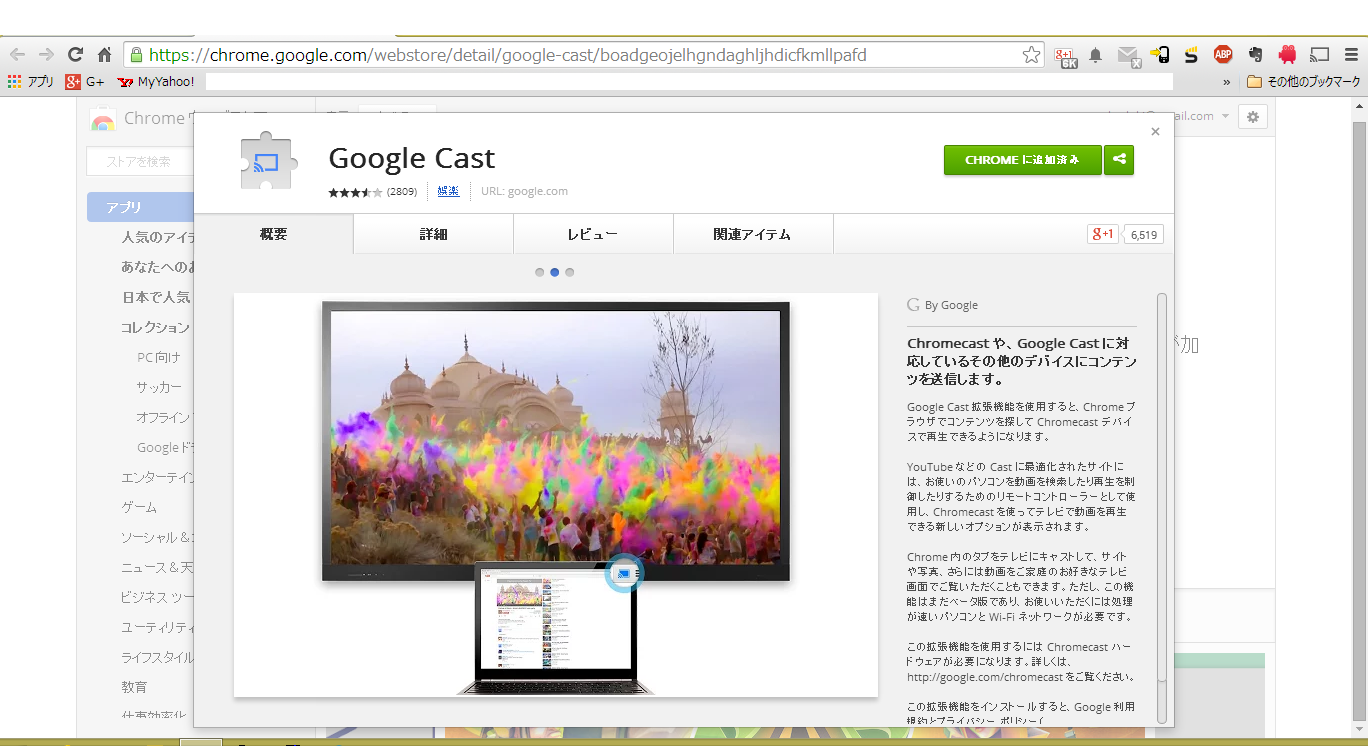Open ソーシャル sidebar category
The image size is (1368, 746).
pos(157,537)
